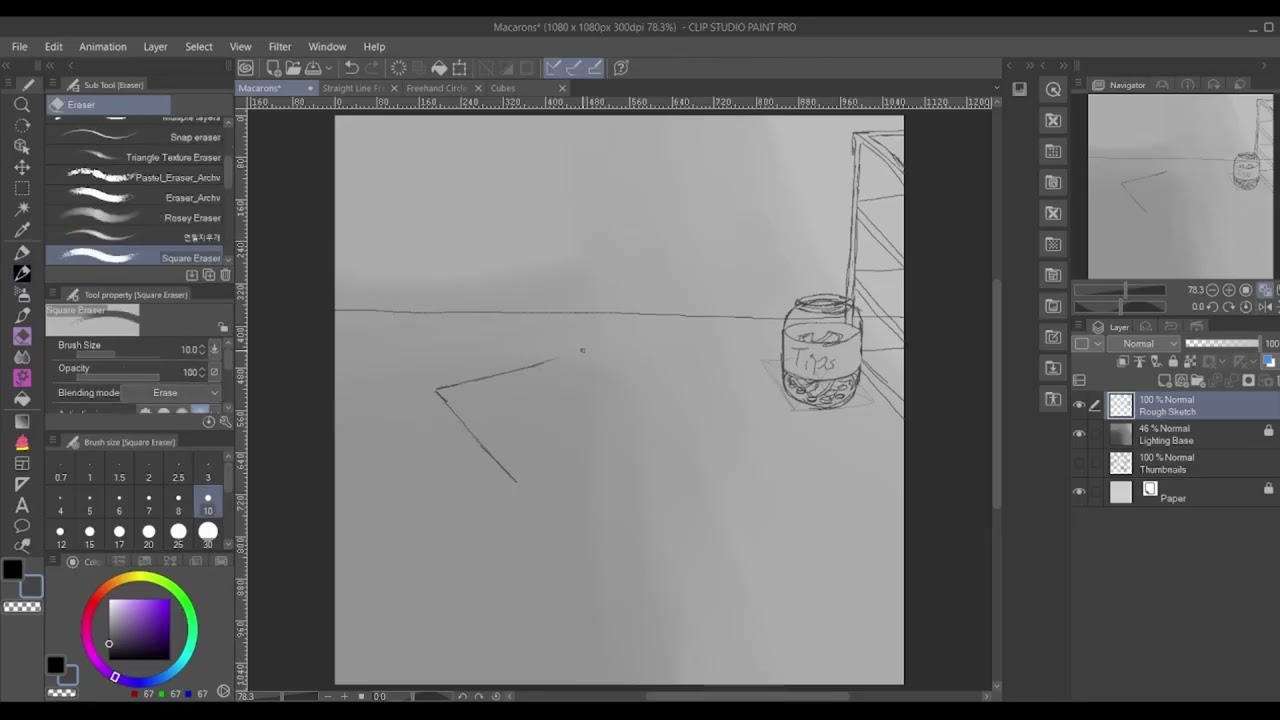The width and height of the screenshot is (1280, 720).
Task: Select the Frame border tool
Action: (21, 463)
